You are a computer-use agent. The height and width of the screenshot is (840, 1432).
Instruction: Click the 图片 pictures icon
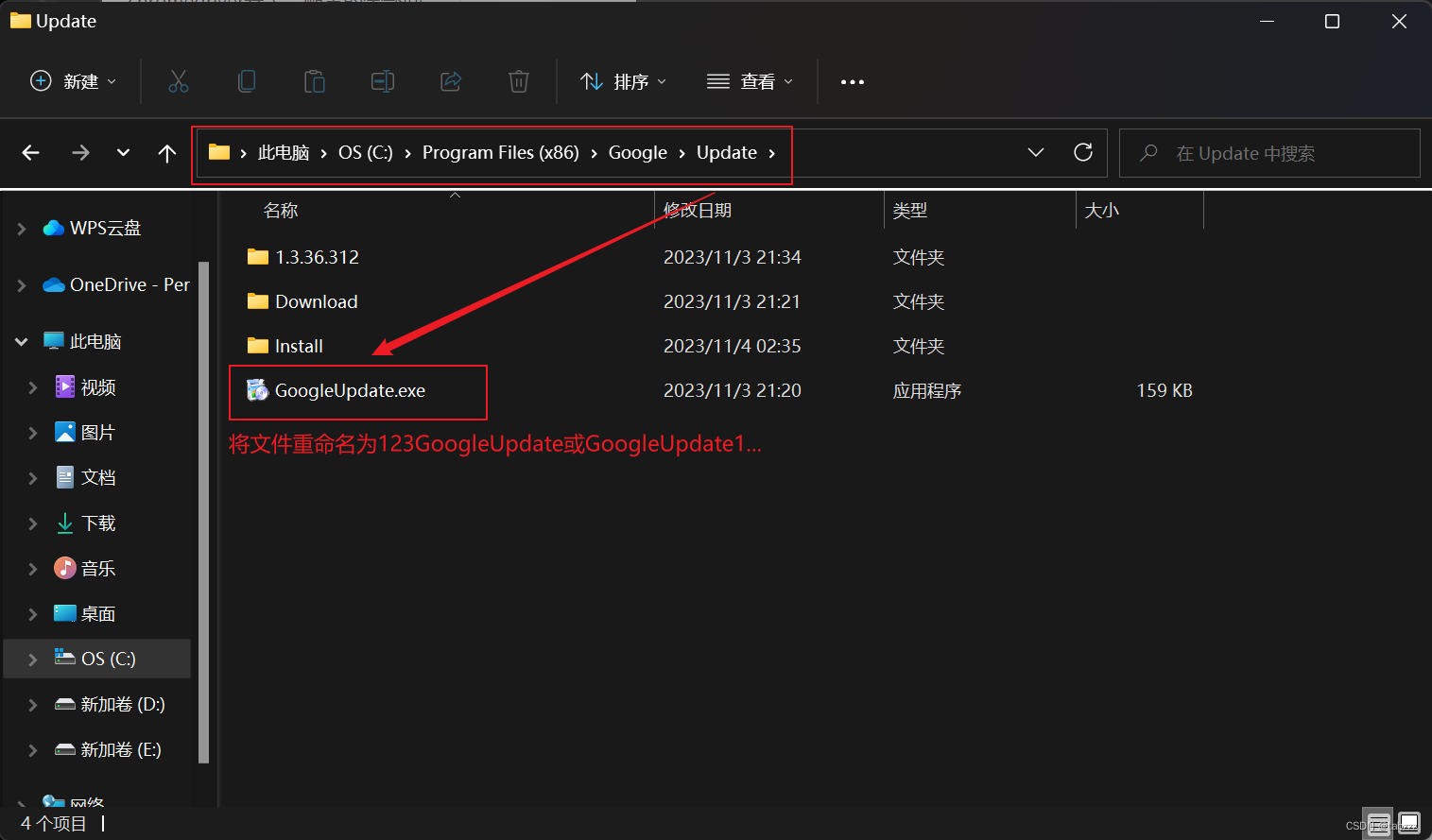[x=65, y=432]
